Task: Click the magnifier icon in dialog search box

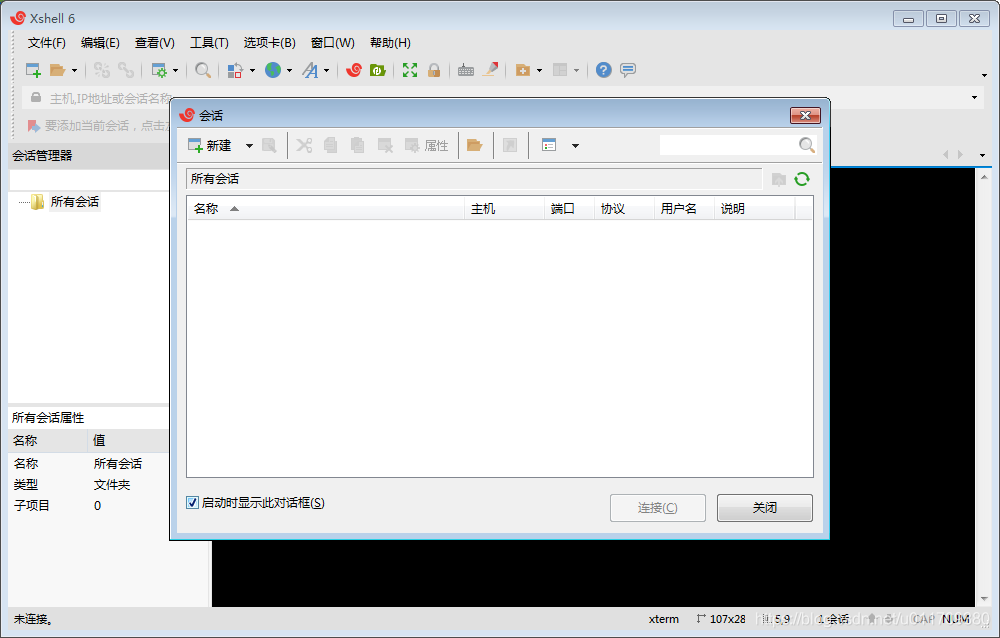Action: (807, 145)
